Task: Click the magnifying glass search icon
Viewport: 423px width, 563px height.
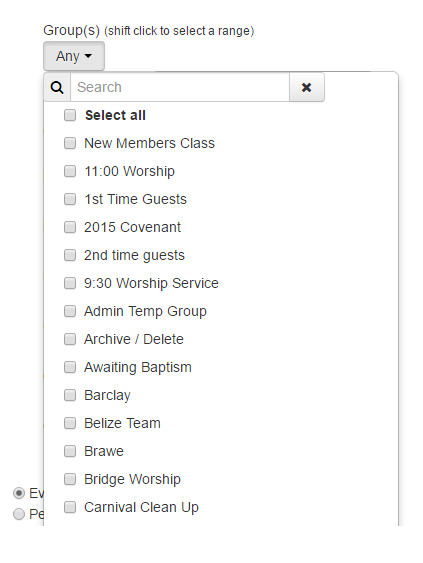Action: [x=57, y=87]
